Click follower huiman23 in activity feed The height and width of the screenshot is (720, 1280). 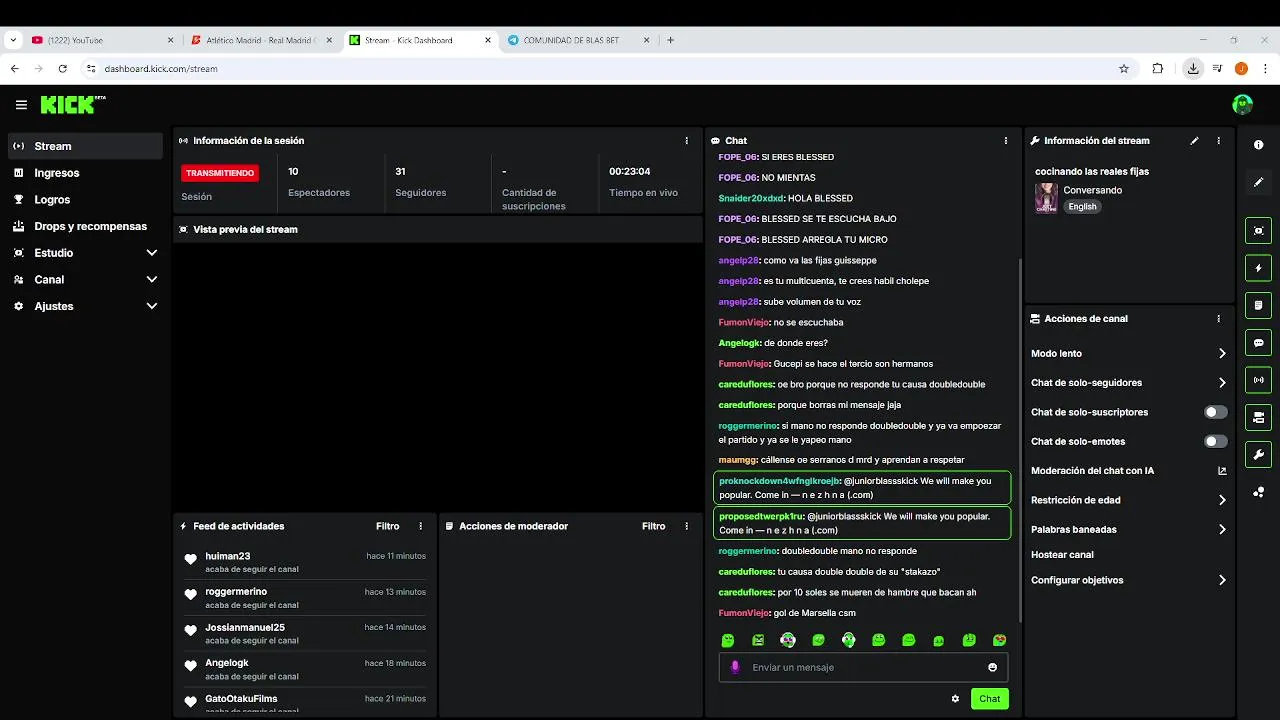coord(228,556)
